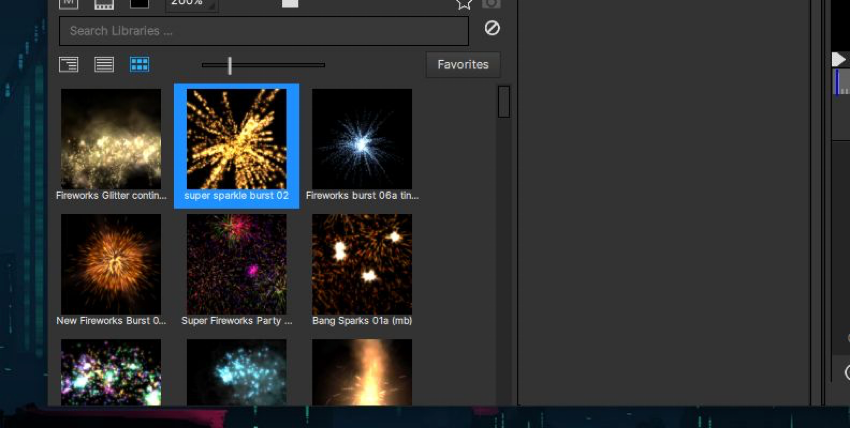Select the multicolor sparkle thumbnail in the last row
Screen dimensions: 850x428
pos(111,372)
